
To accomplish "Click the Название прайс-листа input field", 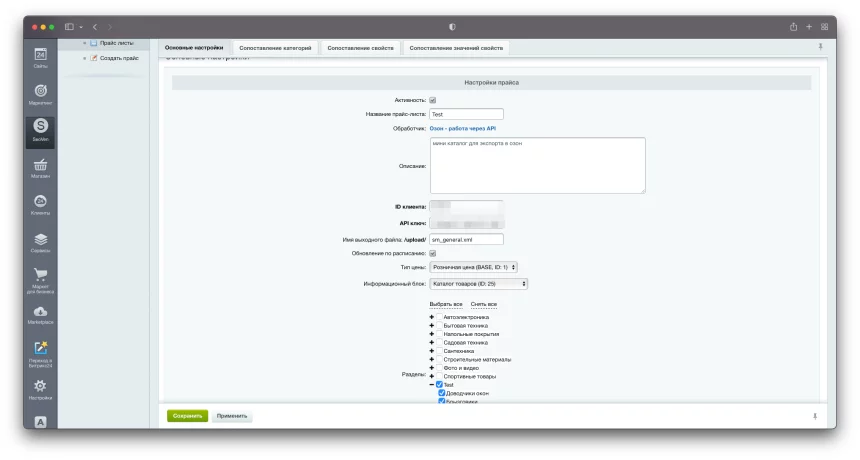I will pos(466,114).
